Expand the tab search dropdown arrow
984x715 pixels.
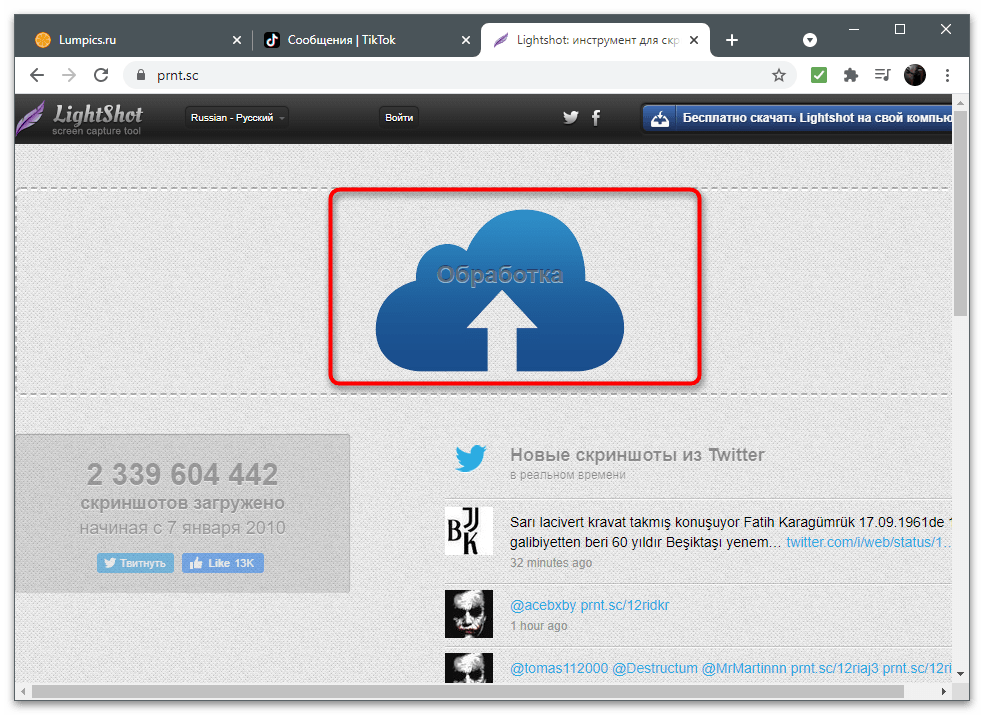810,40
